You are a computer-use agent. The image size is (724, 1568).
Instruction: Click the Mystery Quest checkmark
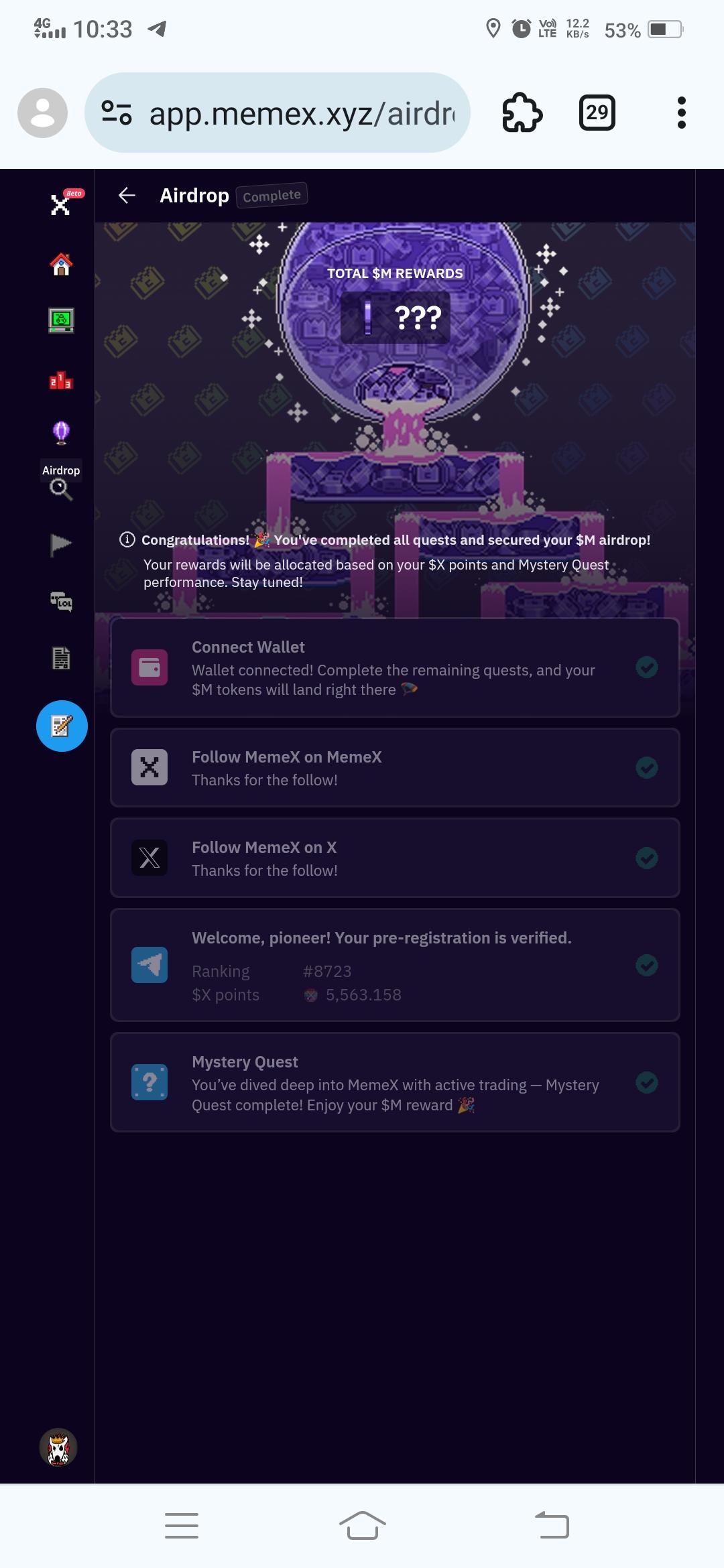click(x=647, y=1082)
